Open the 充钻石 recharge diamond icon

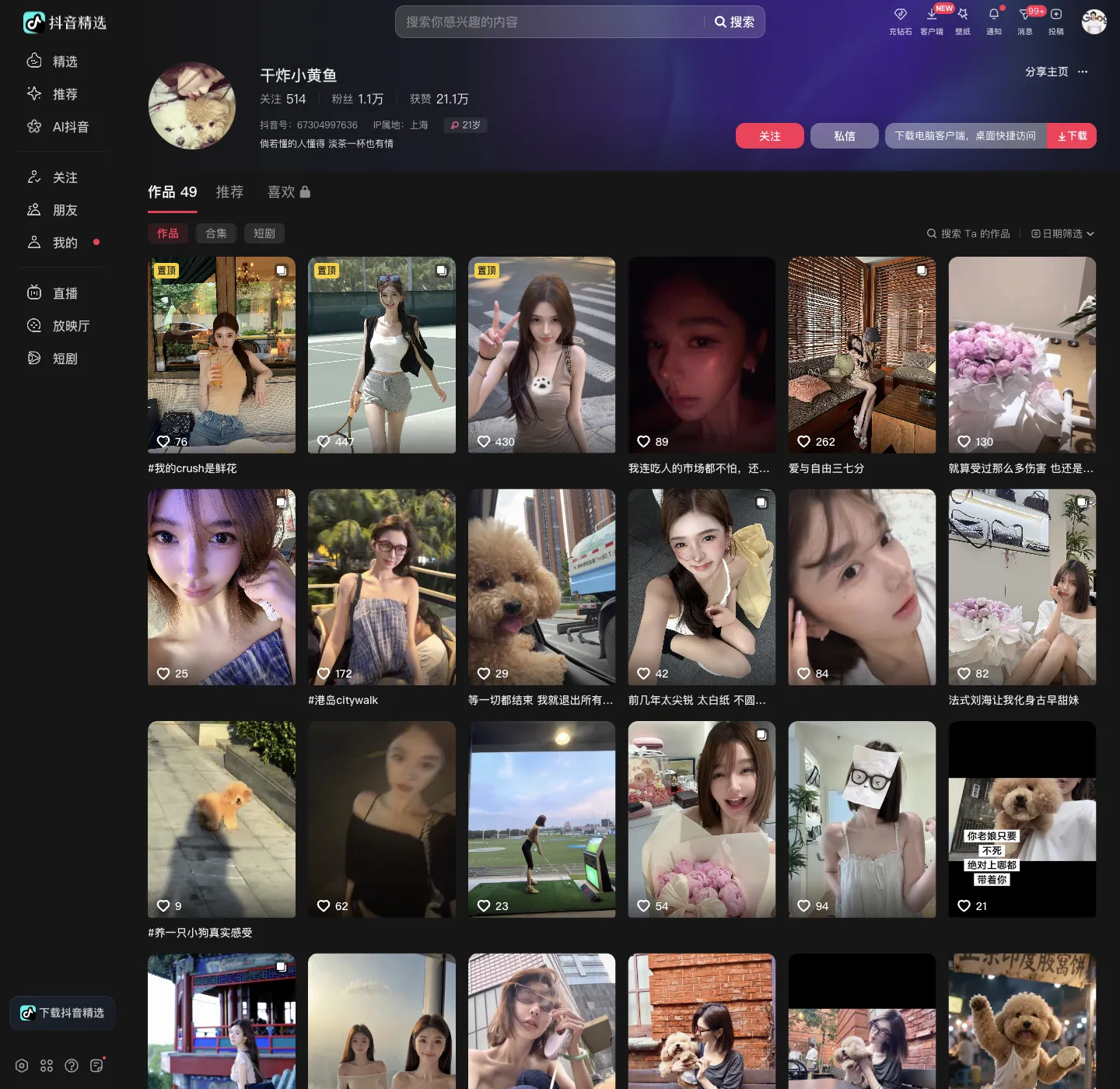pyautogui.click(x=900, y=21)
